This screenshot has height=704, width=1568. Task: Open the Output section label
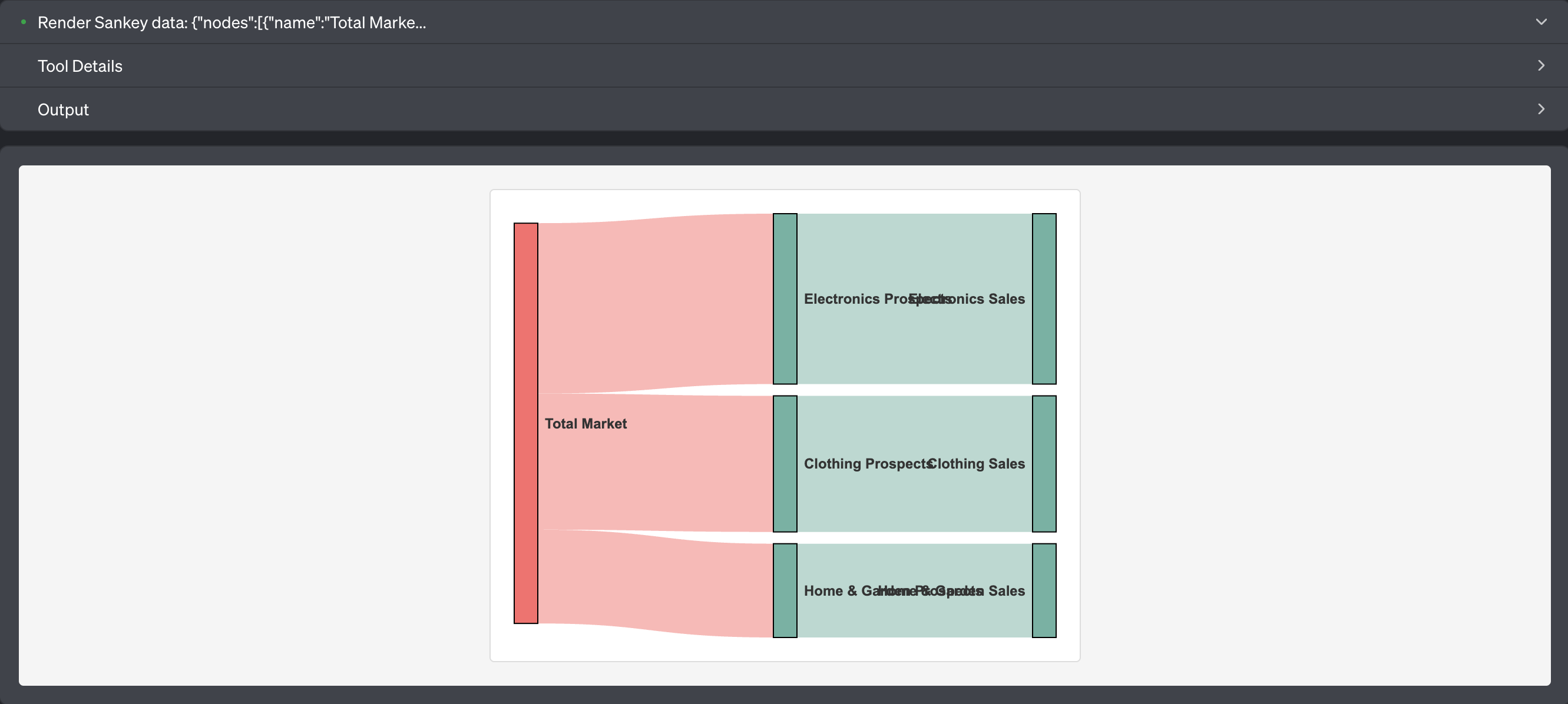pyautogui.click(x=63, y=109)
